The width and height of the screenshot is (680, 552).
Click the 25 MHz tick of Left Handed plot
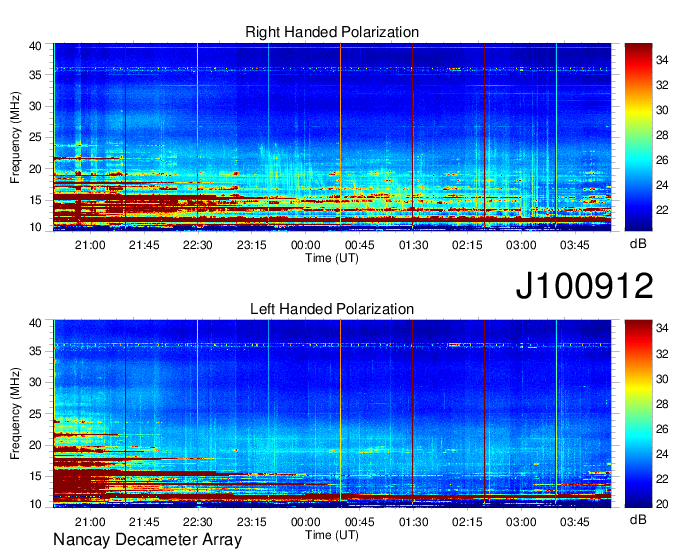point(36,414)
